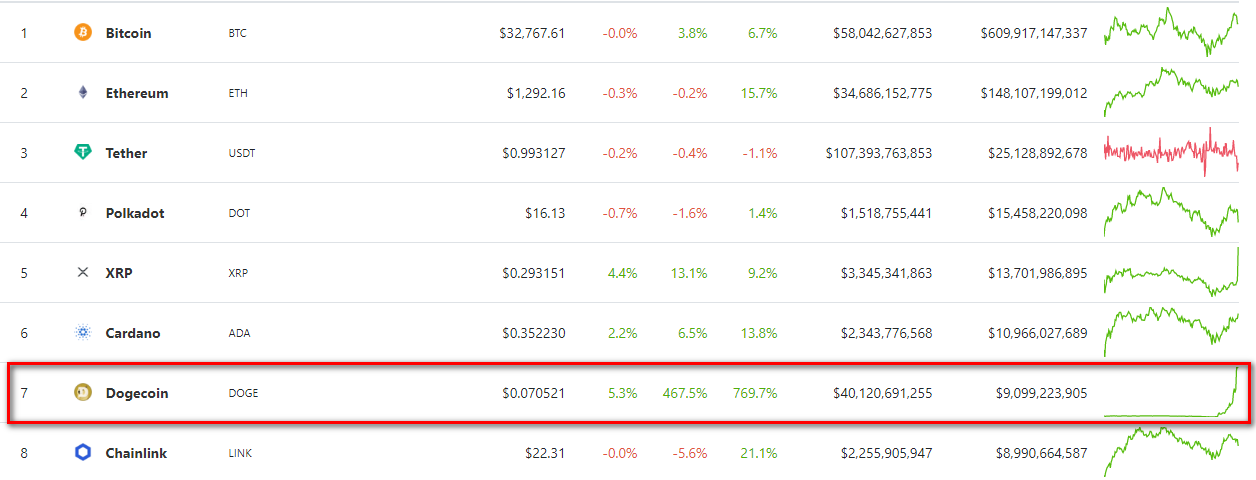
Task: Click Dogecoin volume $40,120,691,255
Action: 882,393
